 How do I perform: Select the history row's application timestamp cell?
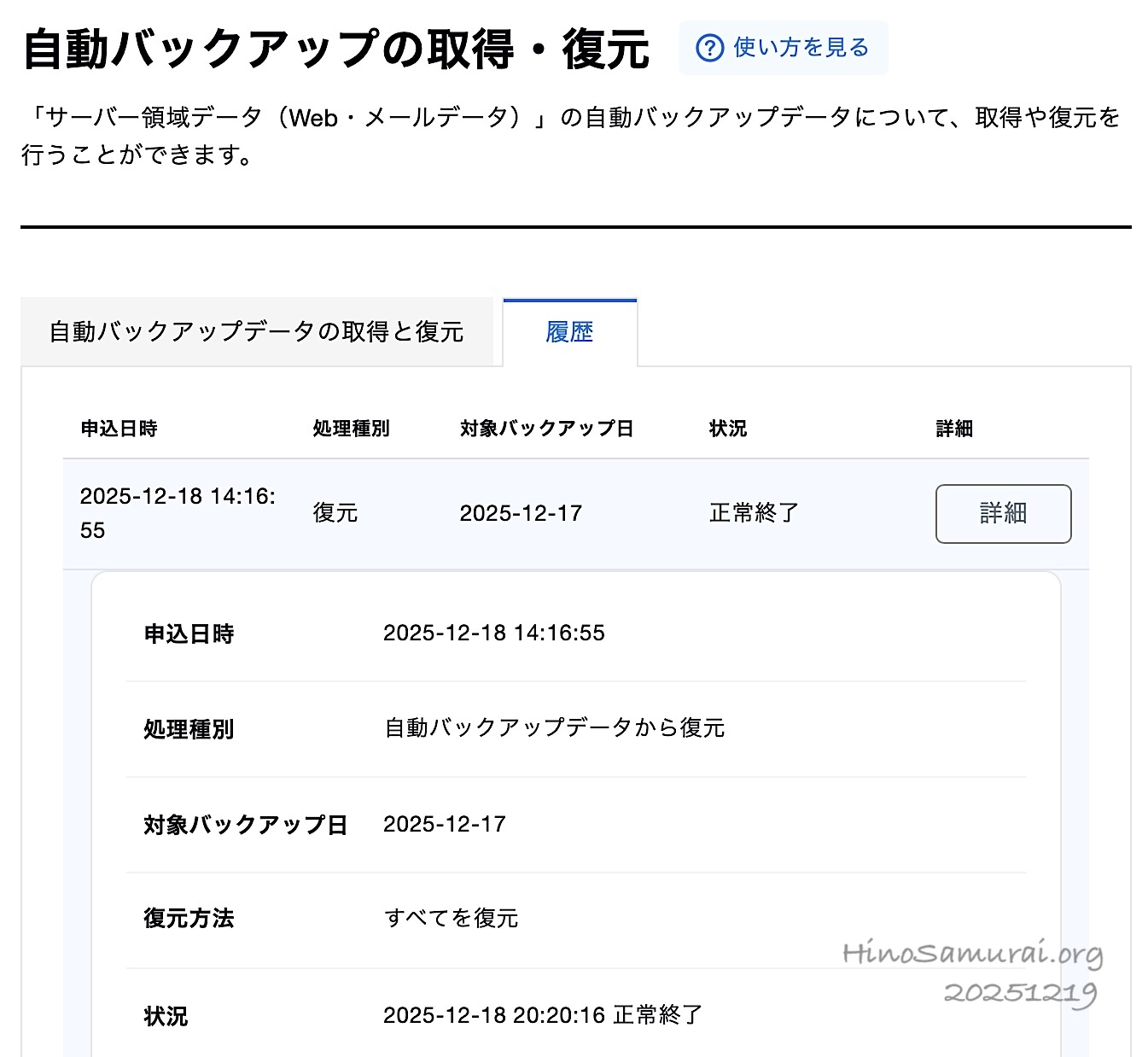[x=177, y=513]
